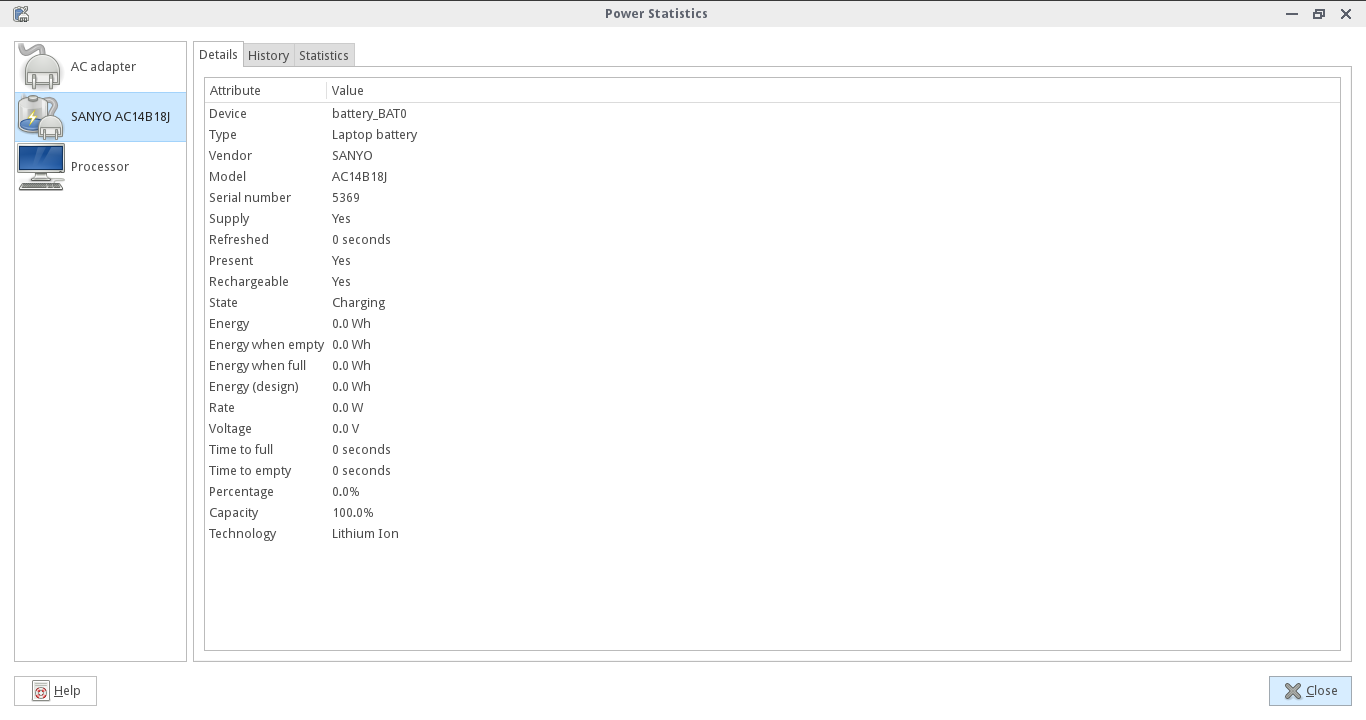Open the Statistics tab
The image size is (1366, 720).
324,56
